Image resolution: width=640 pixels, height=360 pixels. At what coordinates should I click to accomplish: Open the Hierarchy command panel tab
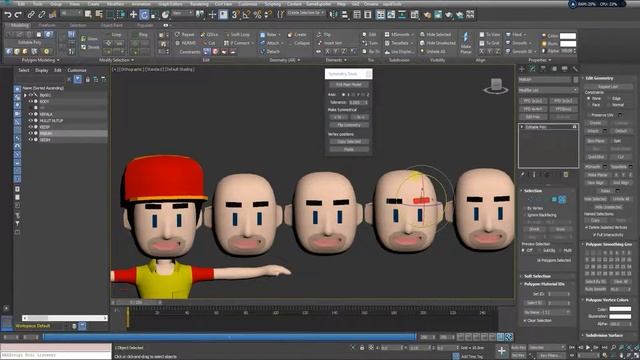click(543, 69)
